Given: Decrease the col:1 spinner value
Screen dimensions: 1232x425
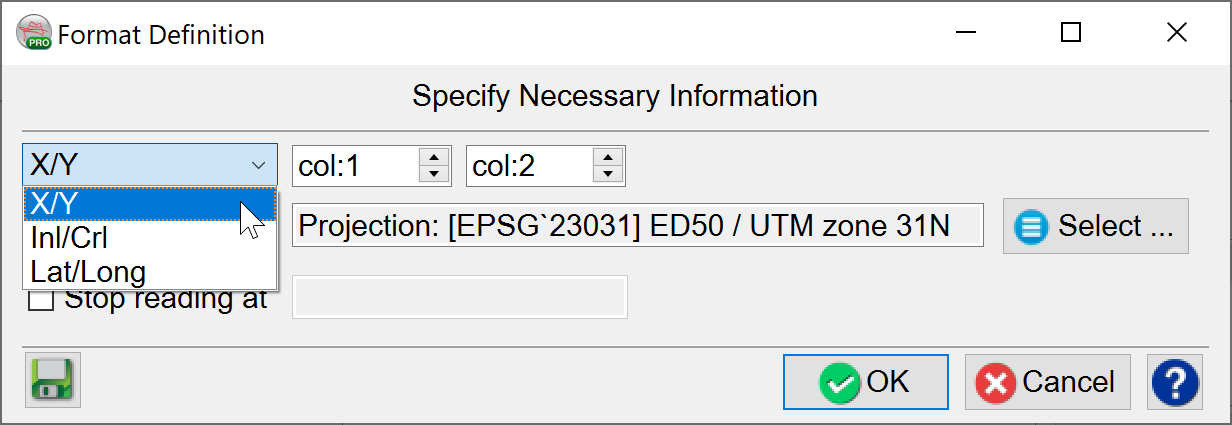Looking at the screenshot, I should pyautogui.click(x=433, y=174).
